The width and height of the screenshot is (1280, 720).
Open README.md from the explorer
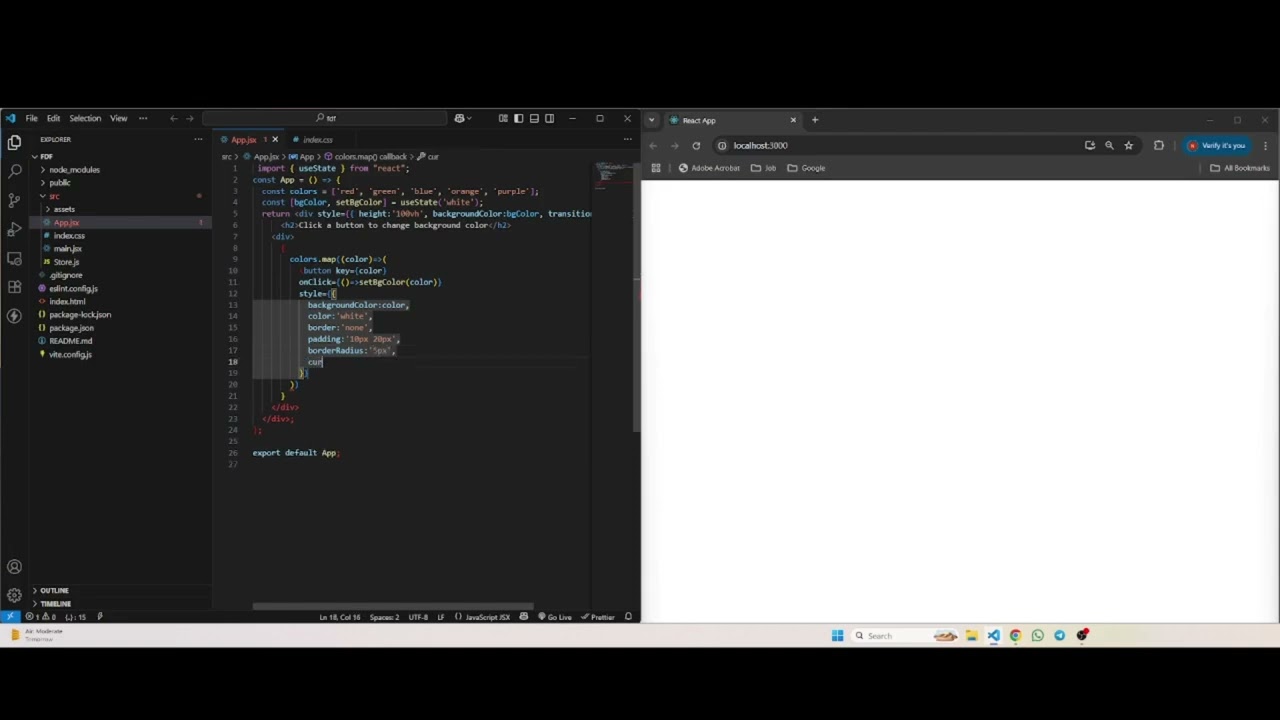click(x=70, y=341)
